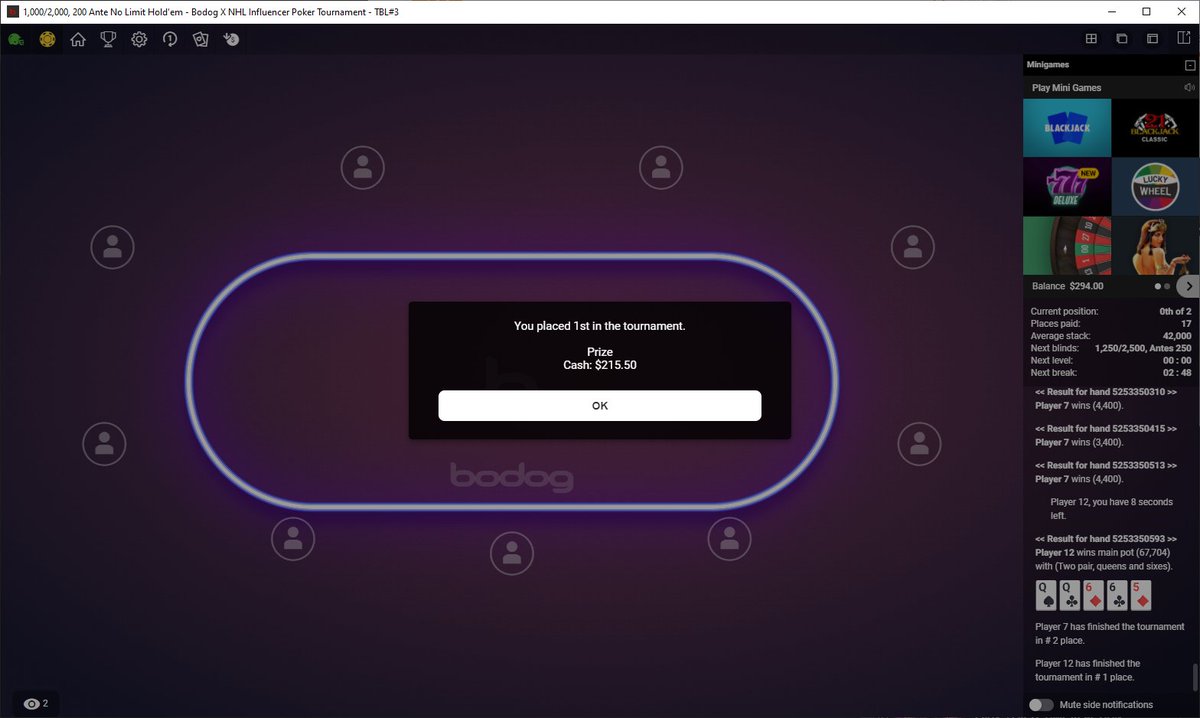
Task: Click 'You placed 1st in the tournament.' message
Action: point(600,326)
